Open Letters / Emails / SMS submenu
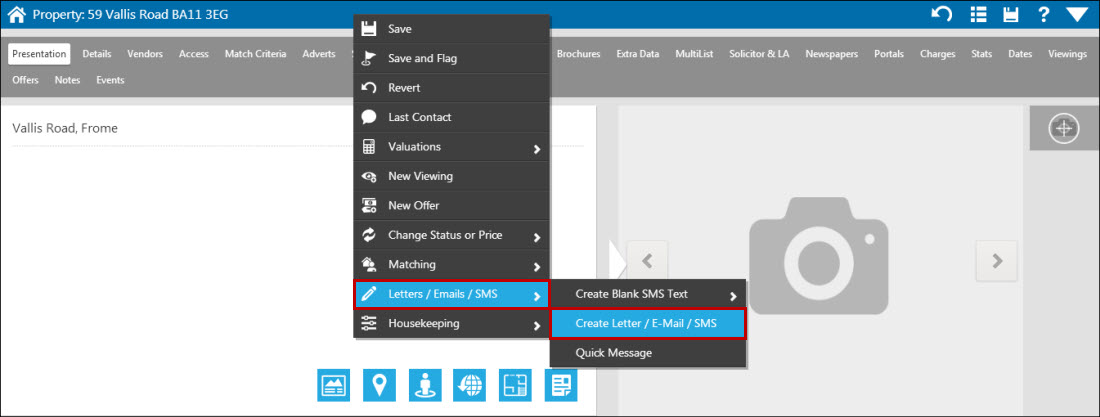The image size is (1100, 417). (452, 294)
